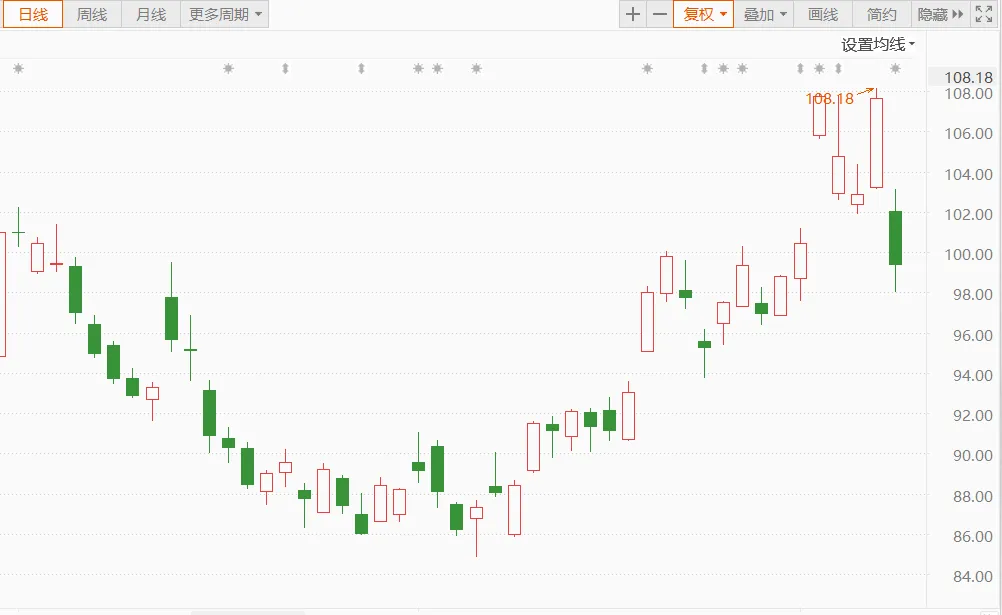Switch to the 周线 weekly tab
Image resolution: width=1002 pixels, height=615 pixels.
click(x=92, y=14)
